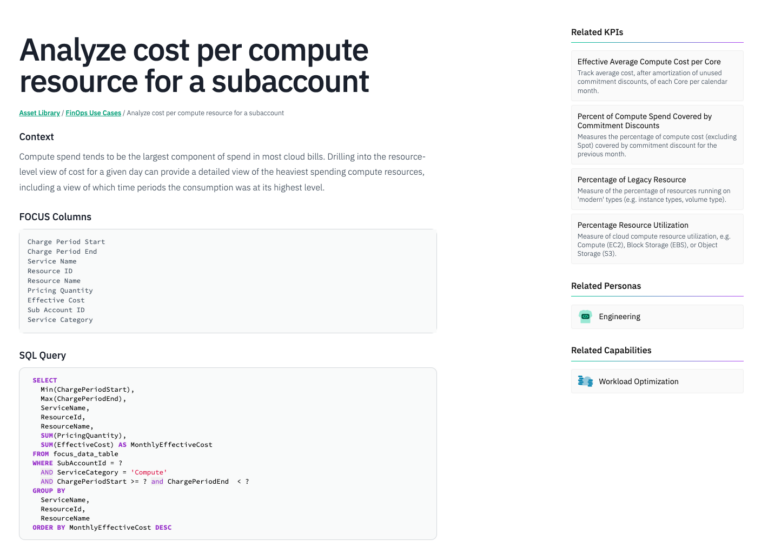Screen dimensions: 768x560
Task: Open the Asset Library breadcrumb link
Action: pyautogui.click(x=39, y=113)
